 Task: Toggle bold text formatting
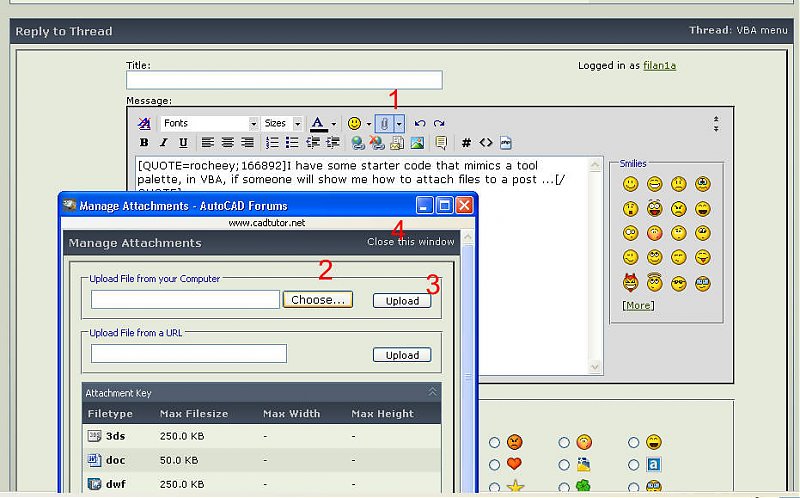(x=146, y=143)
